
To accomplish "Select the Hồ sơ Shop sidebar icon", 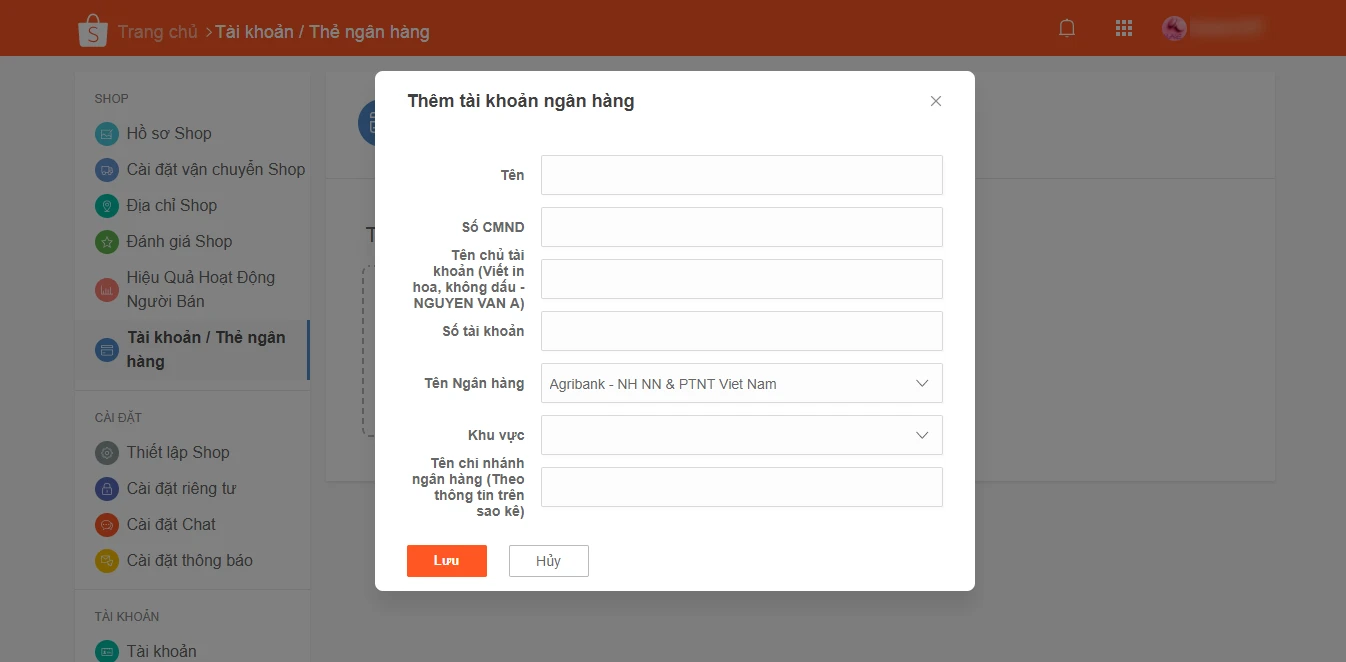I will click(x=106, y=133).
